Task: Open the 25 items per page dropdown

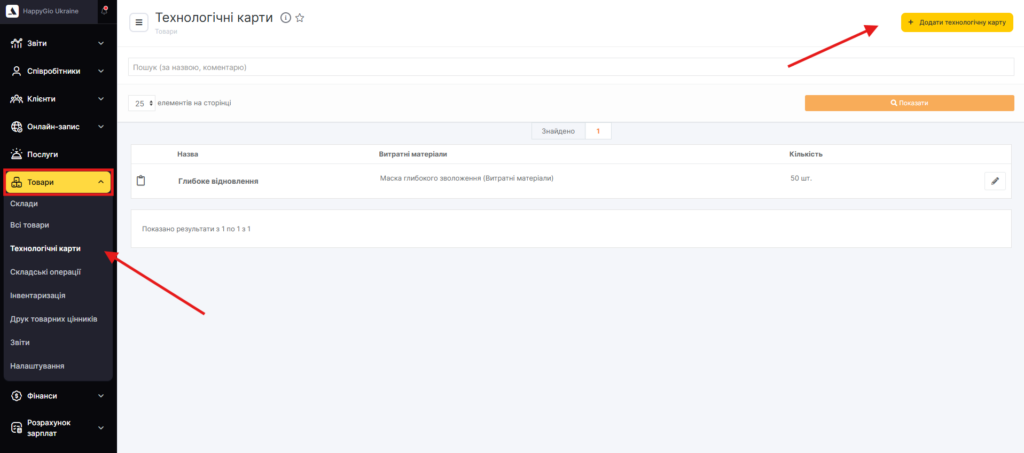Action: point(142,103)
